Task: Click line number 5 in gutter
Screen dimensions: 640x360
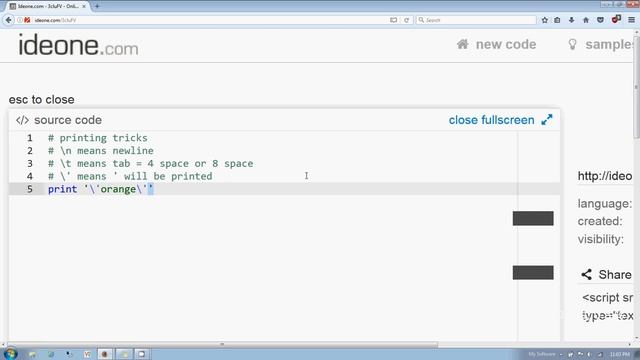Action: 30,189
